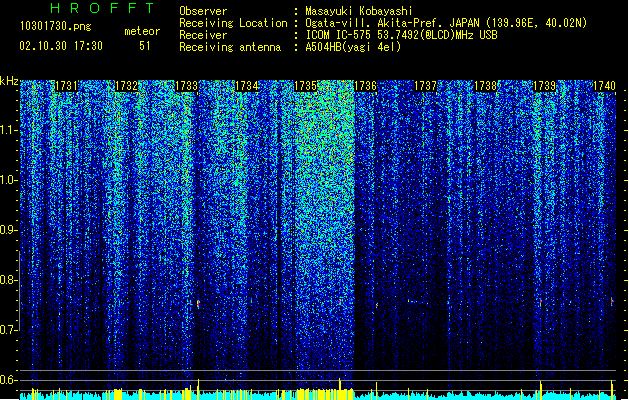Screen dimensions: 629x400
Task: Click the Observer label
Action: point(203,11)
